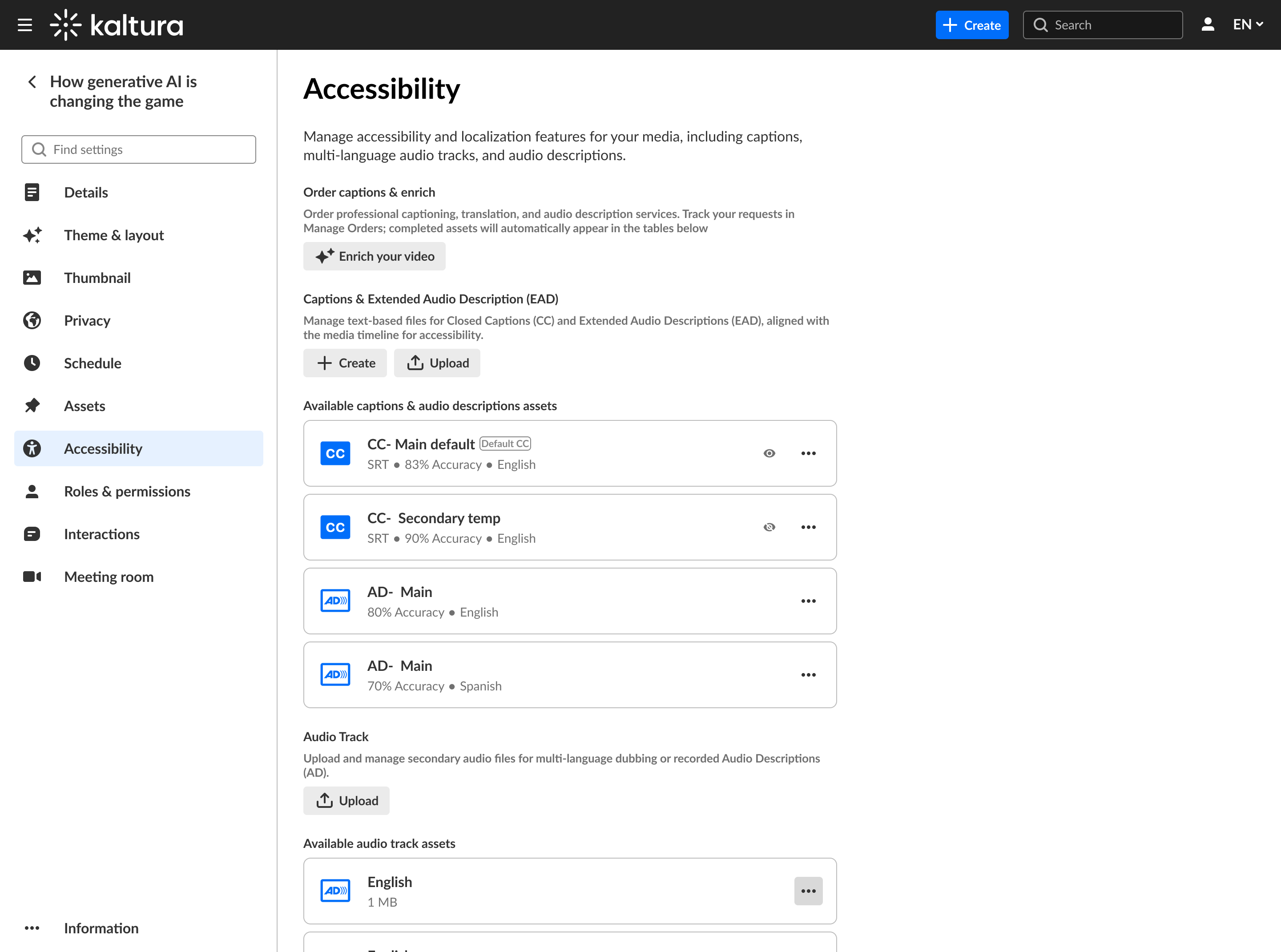Upload a captions file
Viewport: 1281px width, 952px height.
[x=437, y=363]
